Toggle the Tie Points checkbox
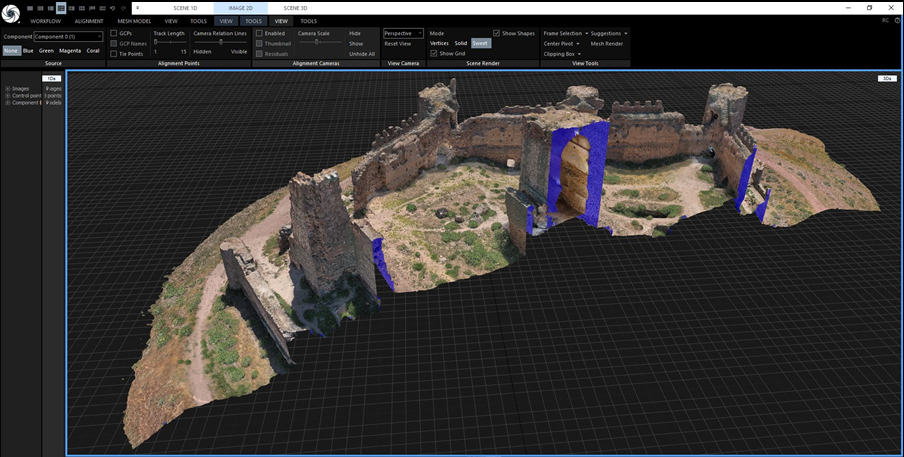Screen dimensions: 904x457 click(114, 53)
